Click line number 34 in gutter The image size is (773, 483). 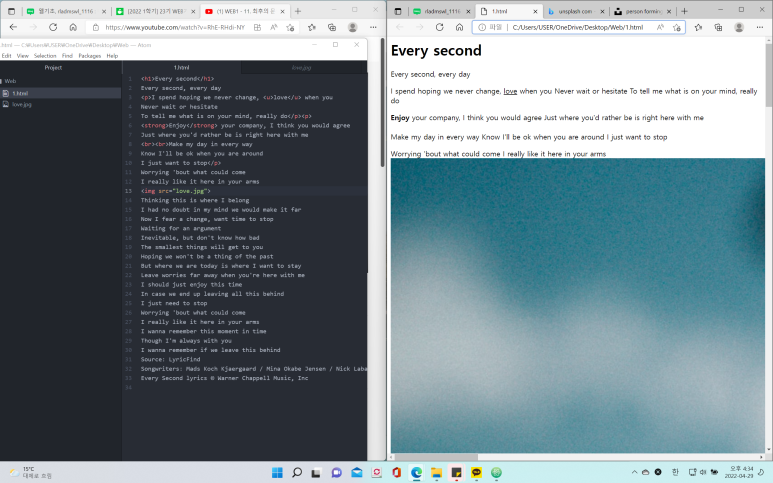click(x=129, y=387)
